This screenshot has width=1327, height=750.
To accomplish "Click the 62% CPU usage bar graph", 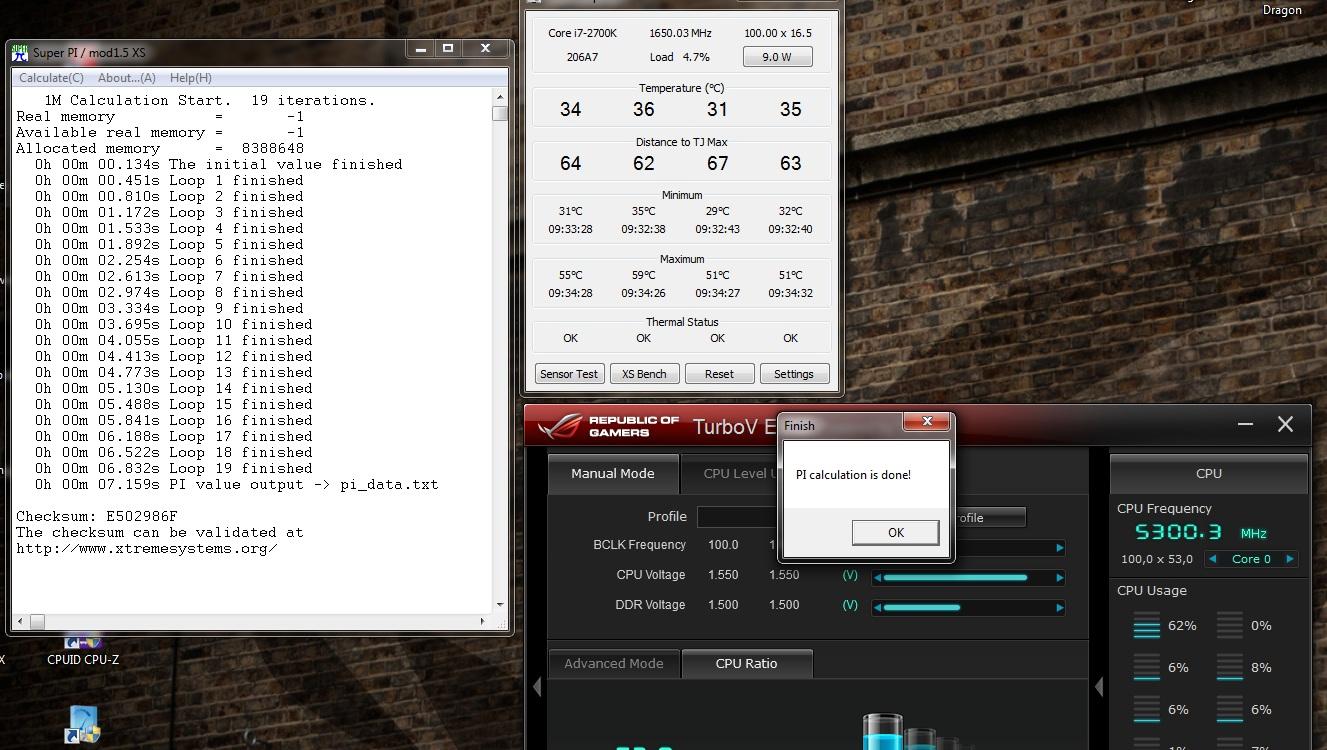I will (x=1147, y=626).
